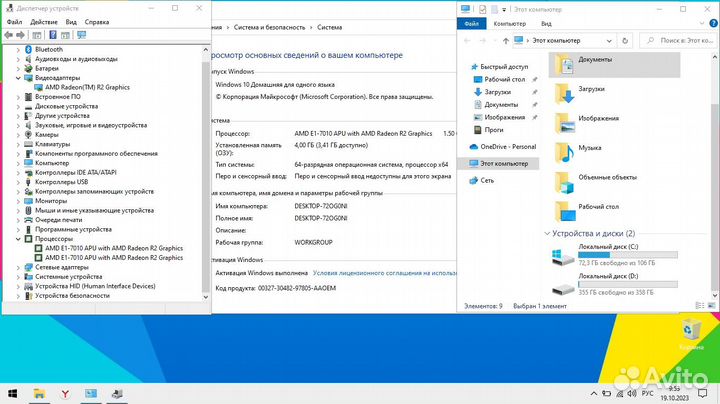Select the Объемные объекты folder icon
720x404 pixels.
[564, 182]
